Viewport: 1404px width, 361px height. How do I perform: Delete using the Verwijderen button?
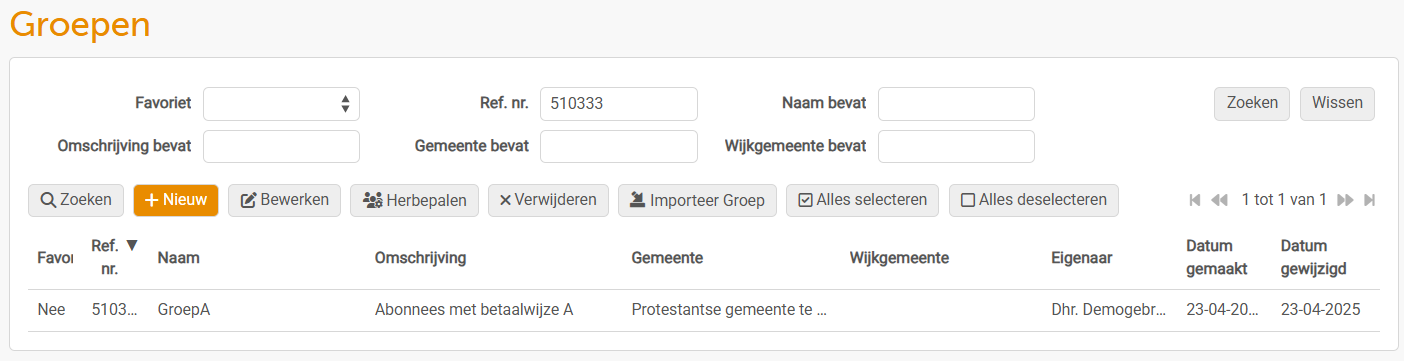(x=548, y=200)
